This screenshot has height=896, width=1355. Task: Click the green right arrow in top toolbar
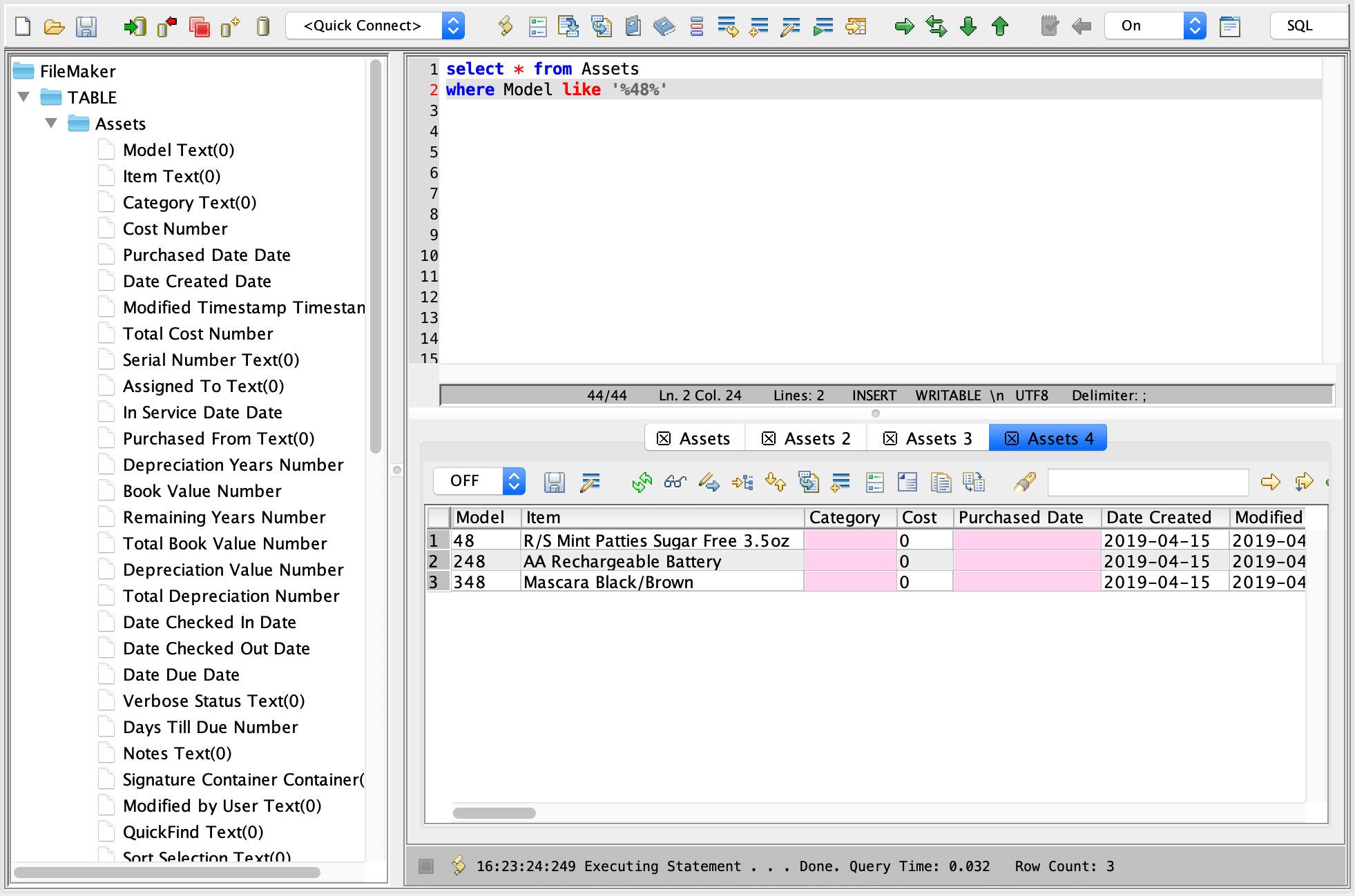pos(904,26)
